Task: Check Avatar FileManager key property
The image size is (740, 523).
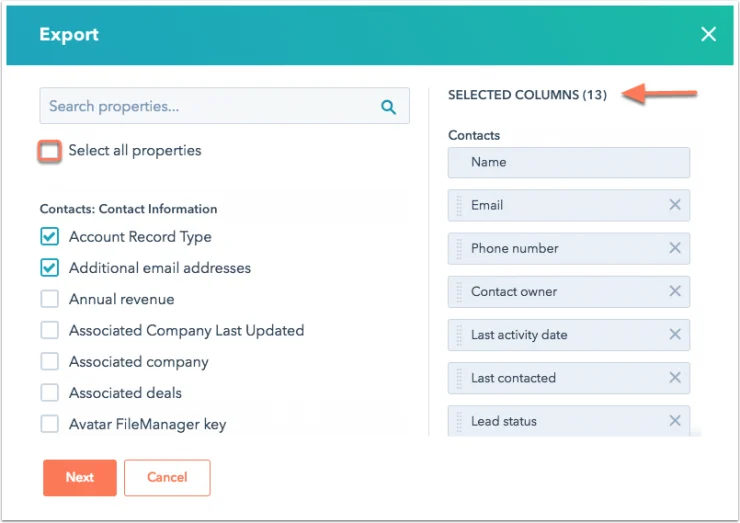Action: coord(50,424)
